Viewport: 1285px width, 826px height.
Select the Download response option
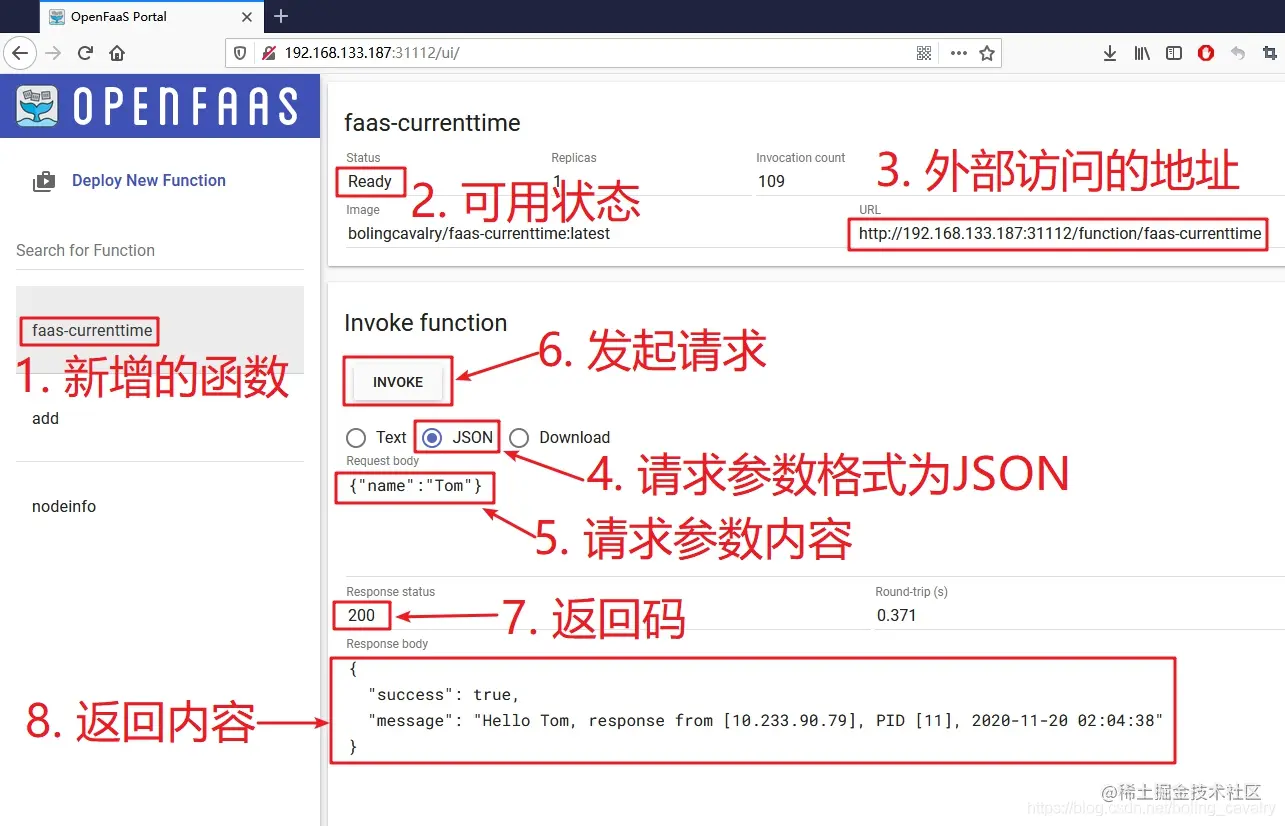point(519,437)
